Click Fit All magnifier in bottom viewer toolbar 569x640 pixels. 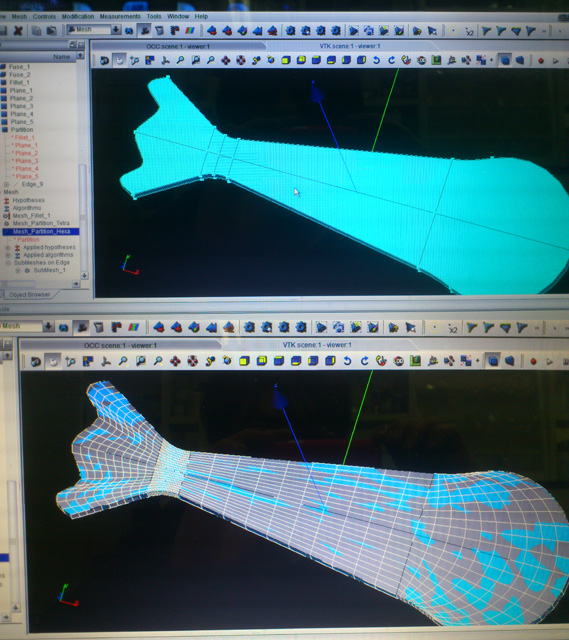(122, 361)
